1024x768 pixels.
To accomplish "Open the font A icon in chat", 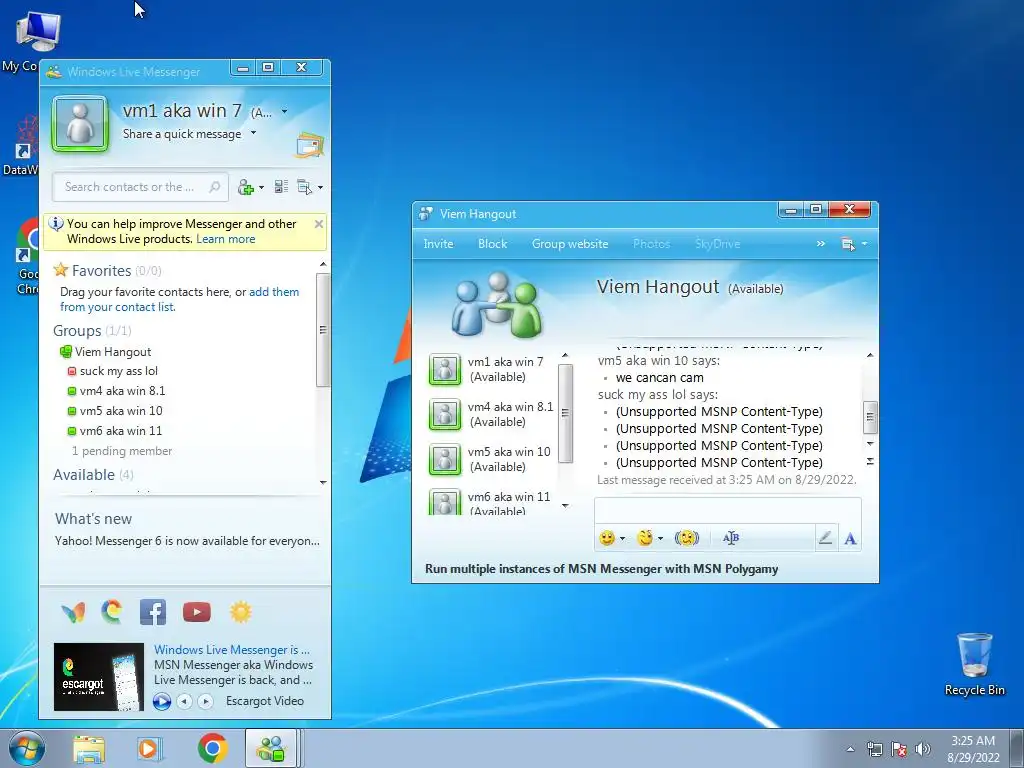I will tap(850, 539).
